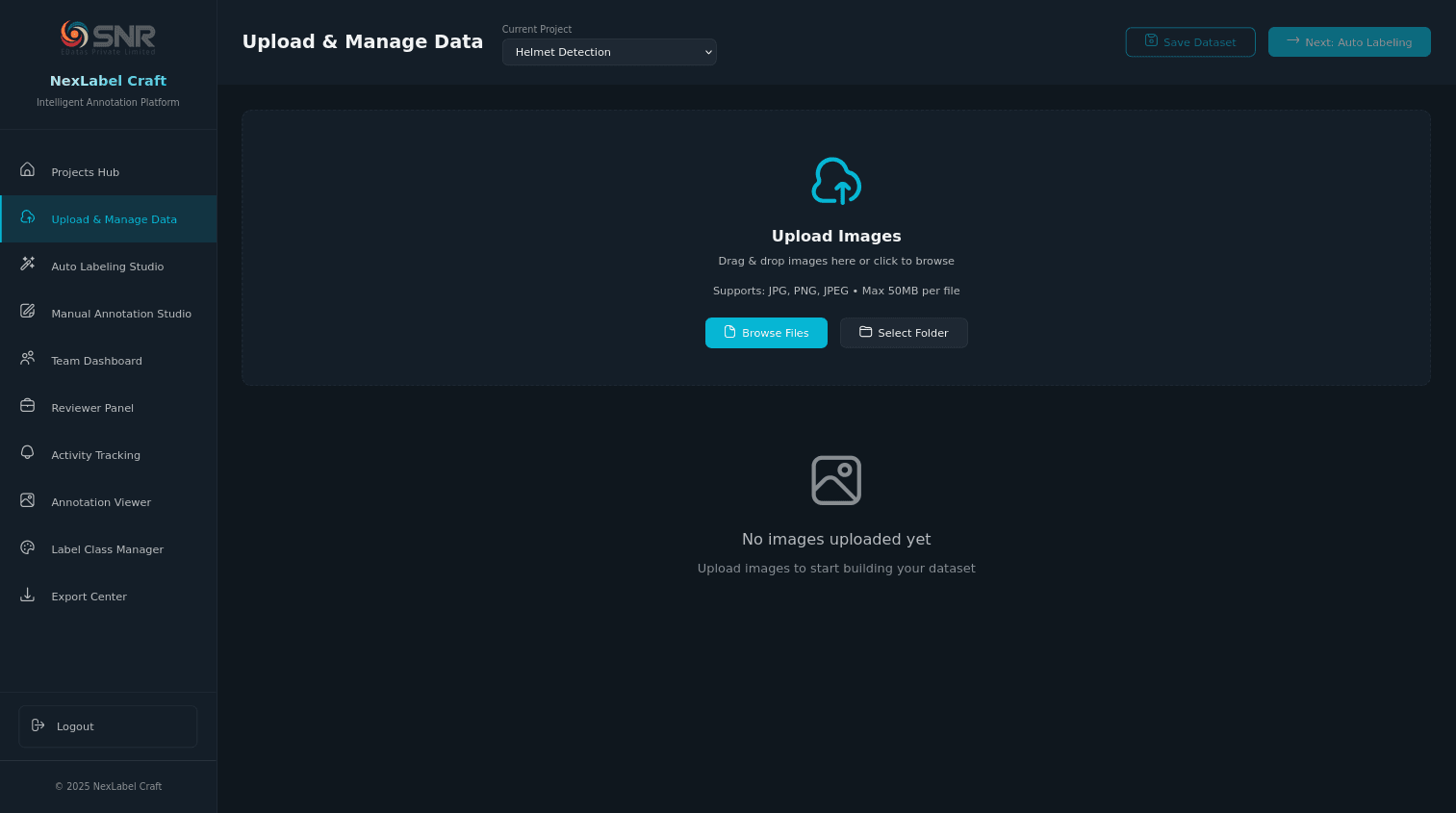Viewport: 1456px width, 813px height.
Task: Click the Export Center download icon
Action: pos(28,595)
